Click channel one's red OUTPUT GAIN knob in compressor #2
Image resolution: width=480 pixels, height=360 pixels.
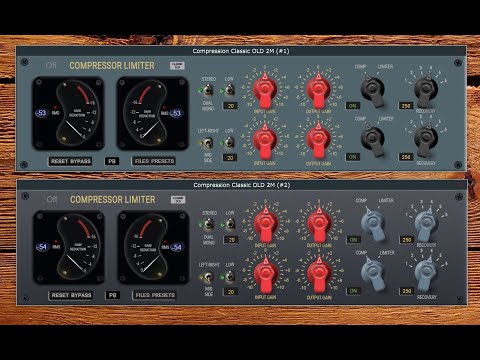(x=319, y=224)
